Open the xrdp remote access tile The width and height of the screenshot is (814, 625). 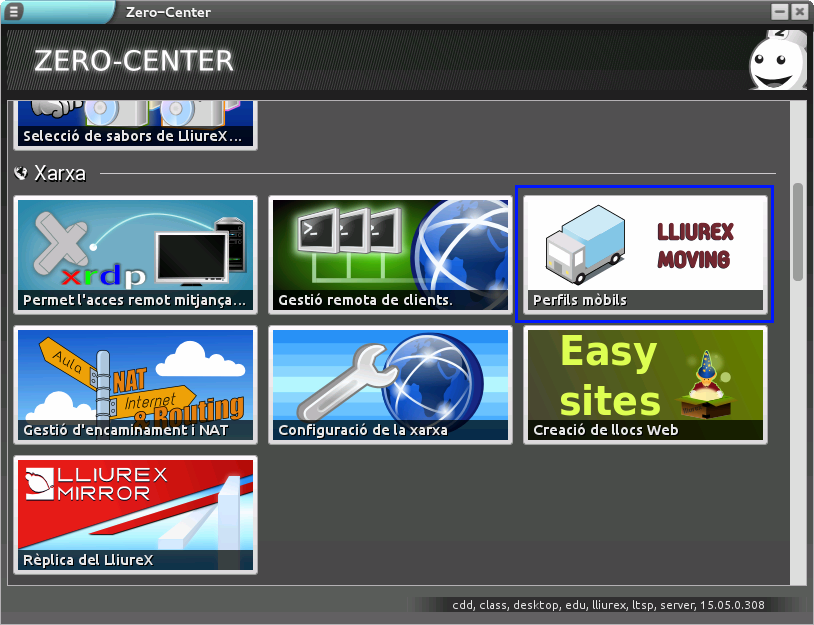pos(135,253)
